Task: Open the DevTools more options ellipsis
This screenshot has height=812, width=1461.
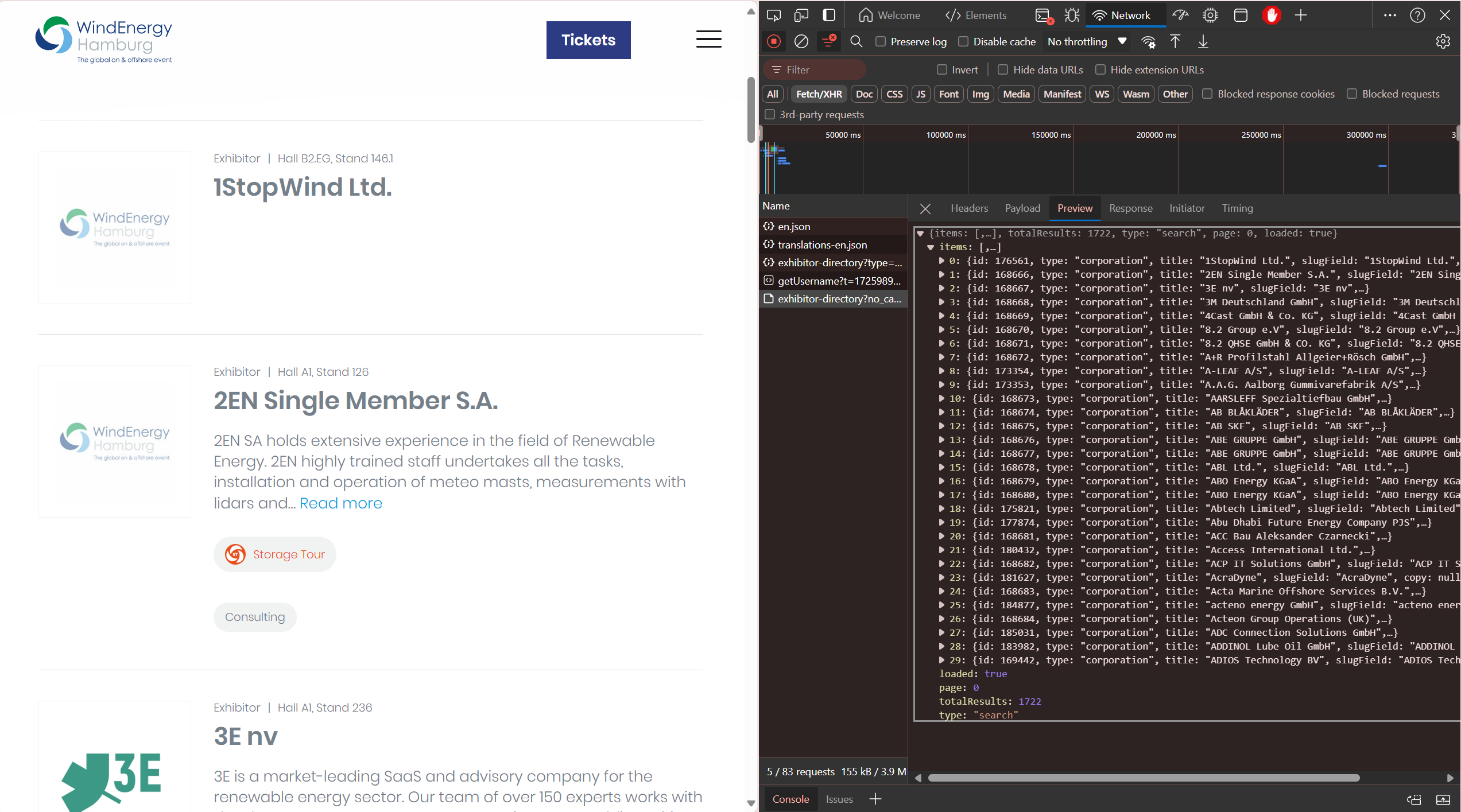Action: coord(1390,15)
